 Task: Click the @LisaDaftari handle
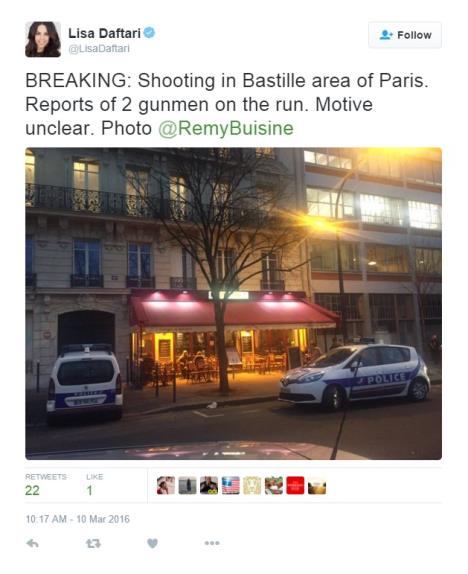click(x=99, y=49)
